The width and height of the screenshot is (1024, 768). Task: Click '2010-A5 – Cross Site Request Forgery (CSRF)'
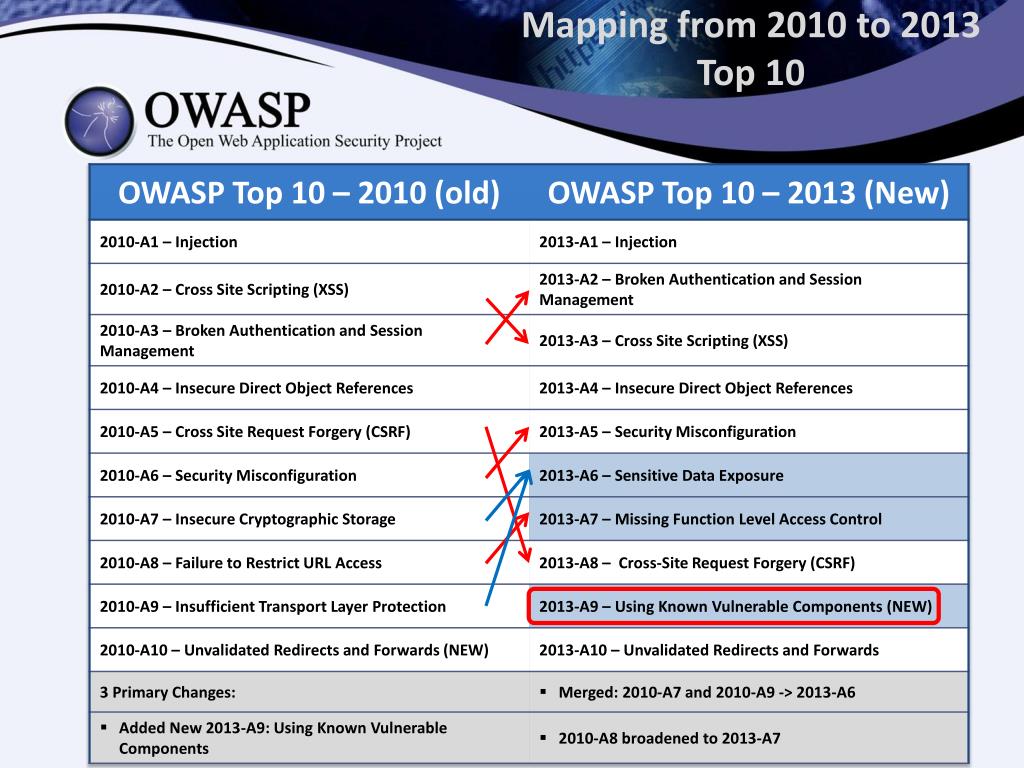point(255,432)
